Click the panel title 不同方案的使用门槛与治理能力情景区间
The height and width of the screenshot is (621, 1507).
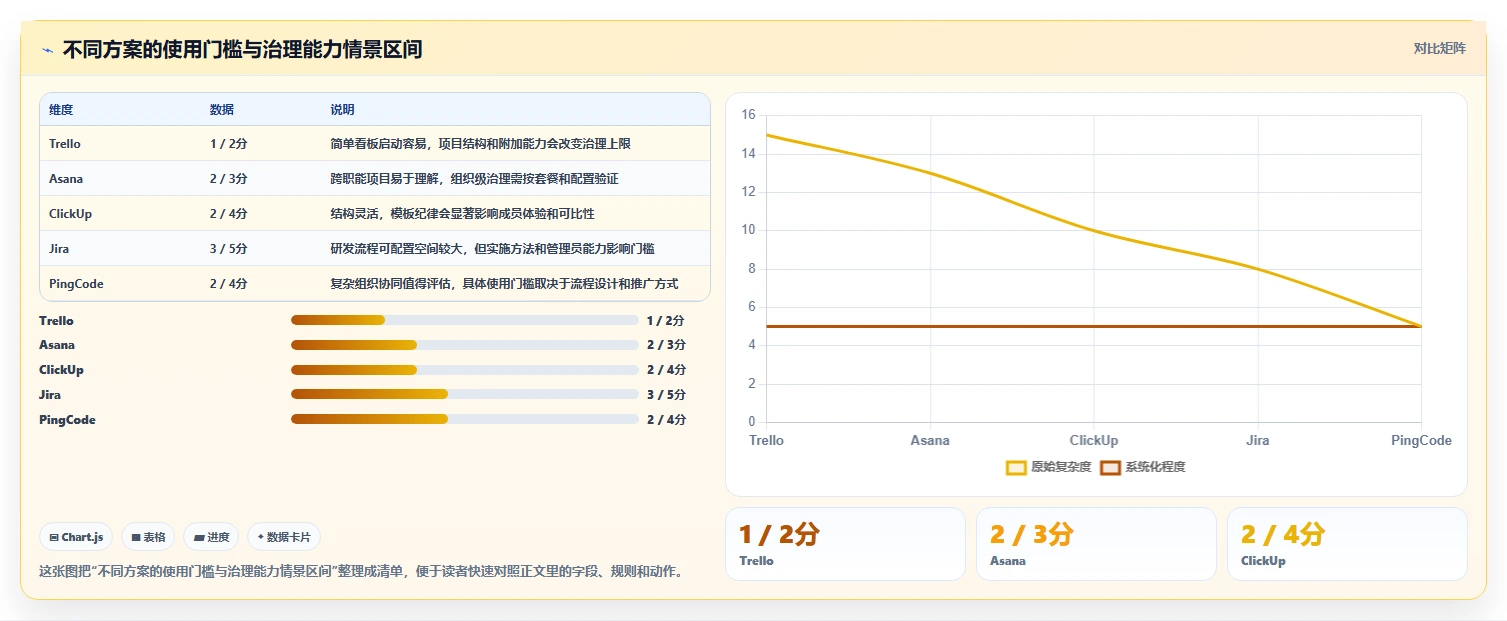(x=242, y=49)
